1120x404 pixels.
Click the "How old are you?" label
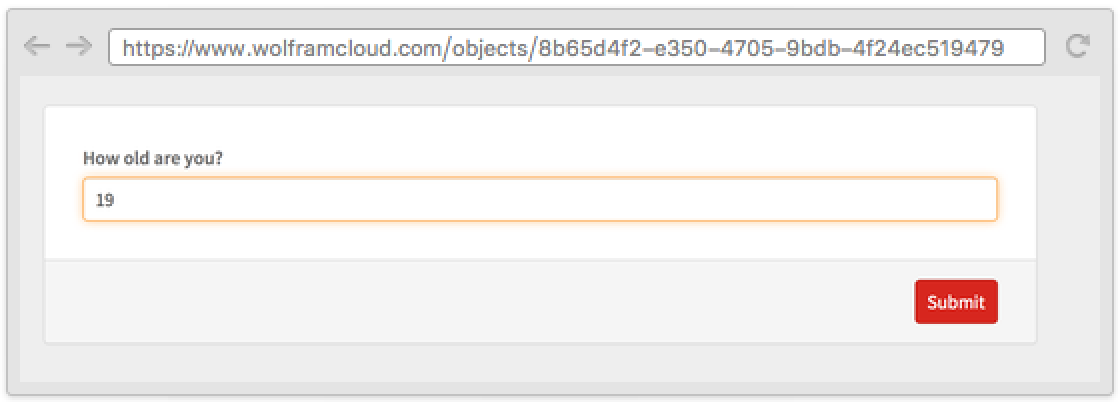(152, 158)
